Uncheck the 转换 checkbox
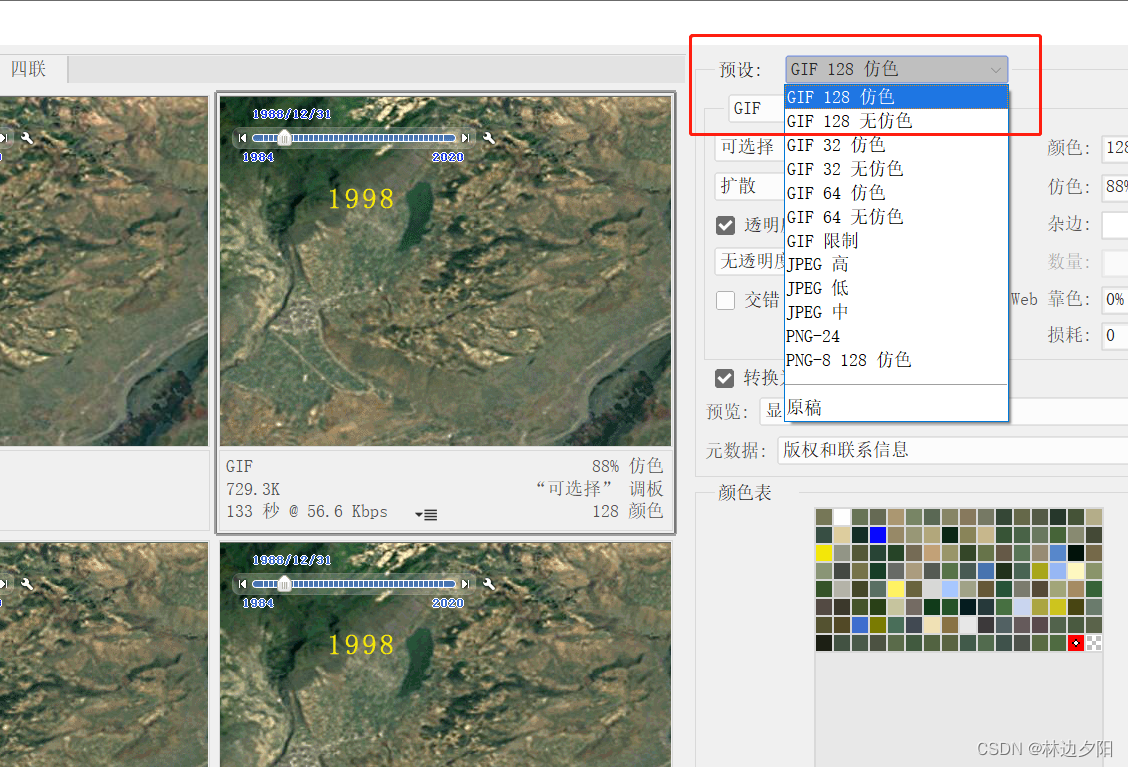The height and width of the screenshot is (767, 1128). pos(724,378)
